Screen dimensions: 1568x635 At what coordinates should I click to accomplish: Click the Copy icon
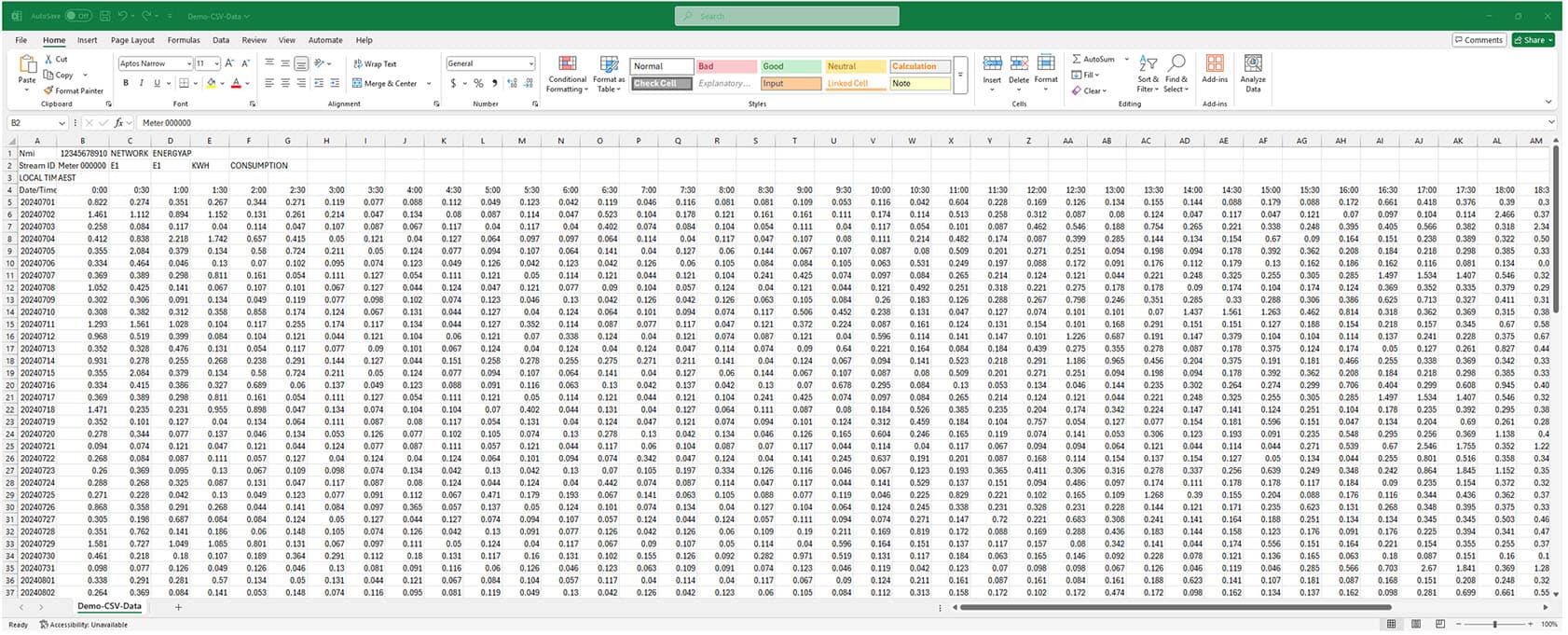pyautogui.click(x=48, y=75)
